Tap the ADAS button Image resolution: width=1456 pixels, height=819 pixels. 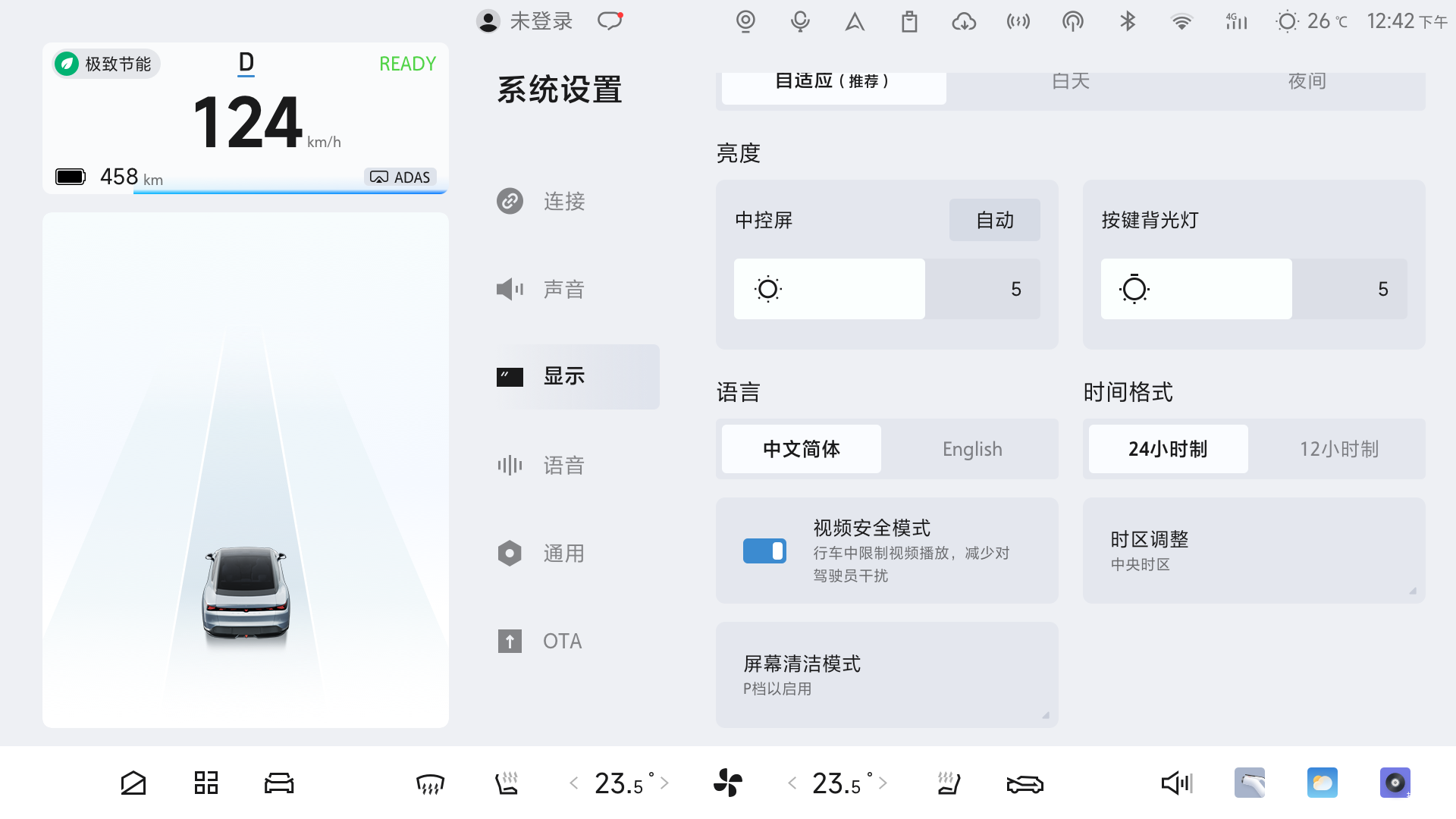[x=400, y=177]
